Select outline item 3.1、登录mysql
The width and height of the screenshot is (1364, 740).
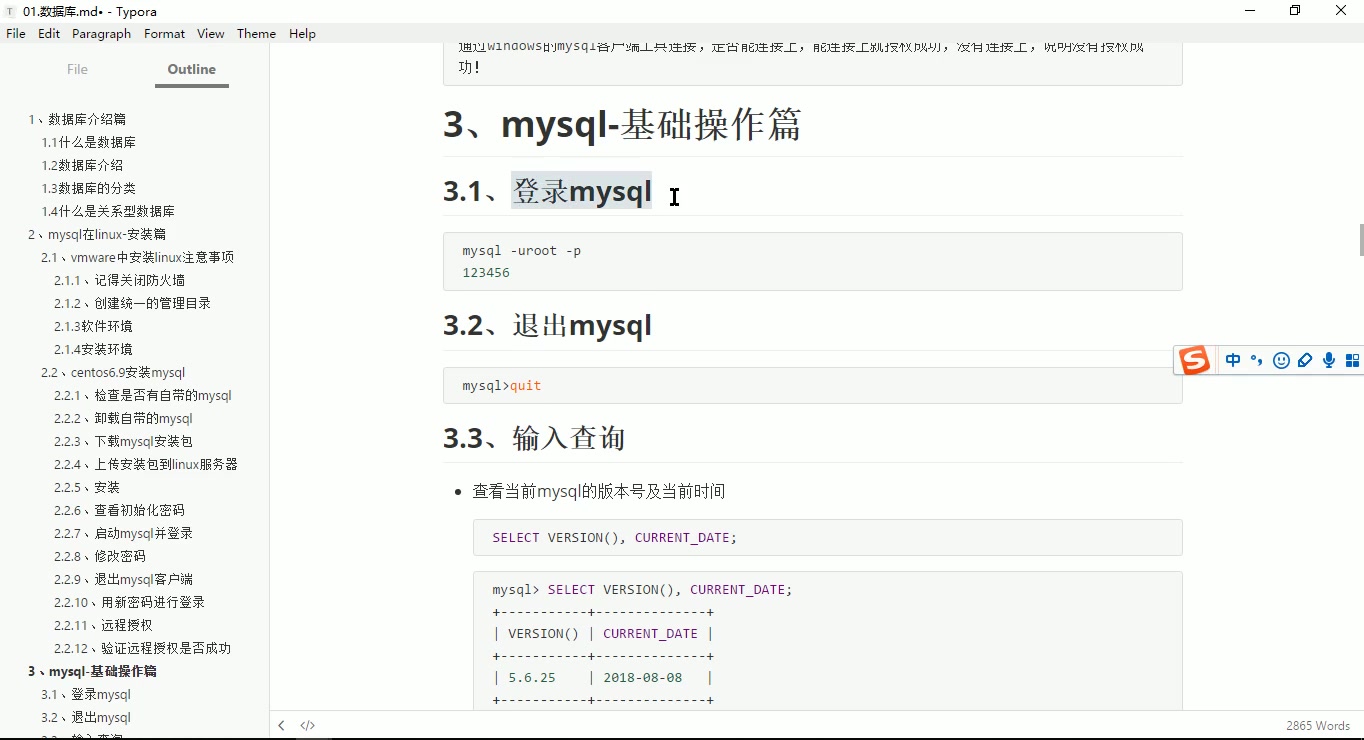coord(86,694)
